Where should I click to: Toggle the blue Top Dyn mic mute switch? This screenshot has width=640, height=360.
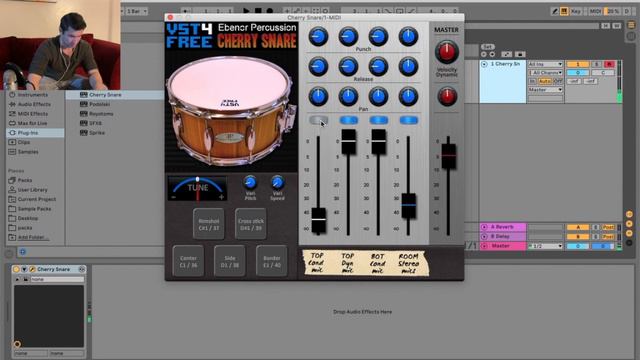tap(349, 120)
